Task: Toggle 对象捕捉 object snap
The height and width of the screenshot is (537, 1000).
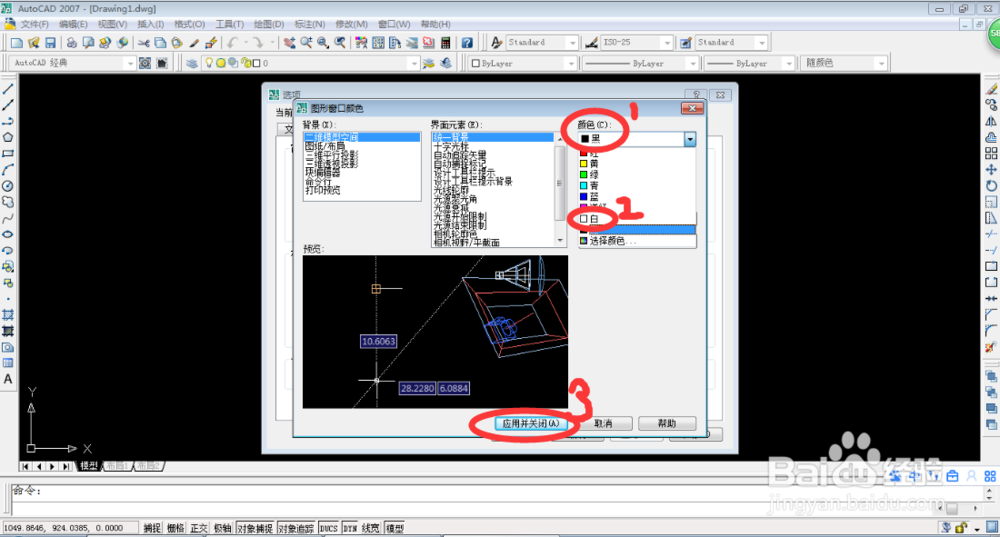Action: point(255,528)
